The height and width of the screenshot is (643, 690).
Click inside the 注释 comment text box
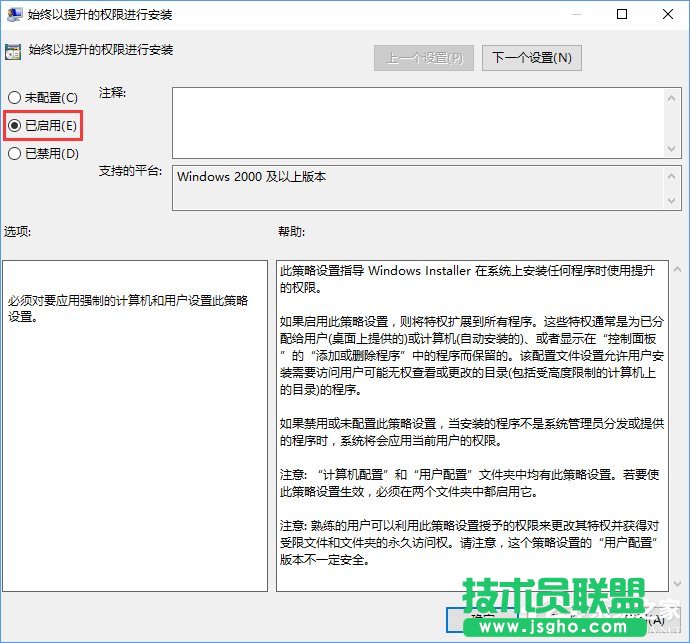coord(418,123)
